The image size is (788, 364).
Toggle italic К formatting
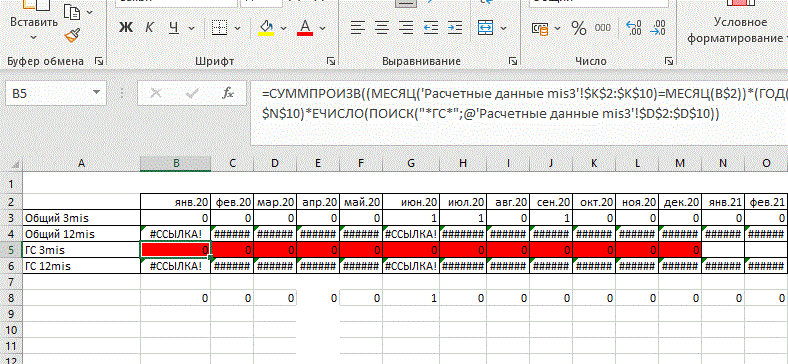tap(149, 28)
